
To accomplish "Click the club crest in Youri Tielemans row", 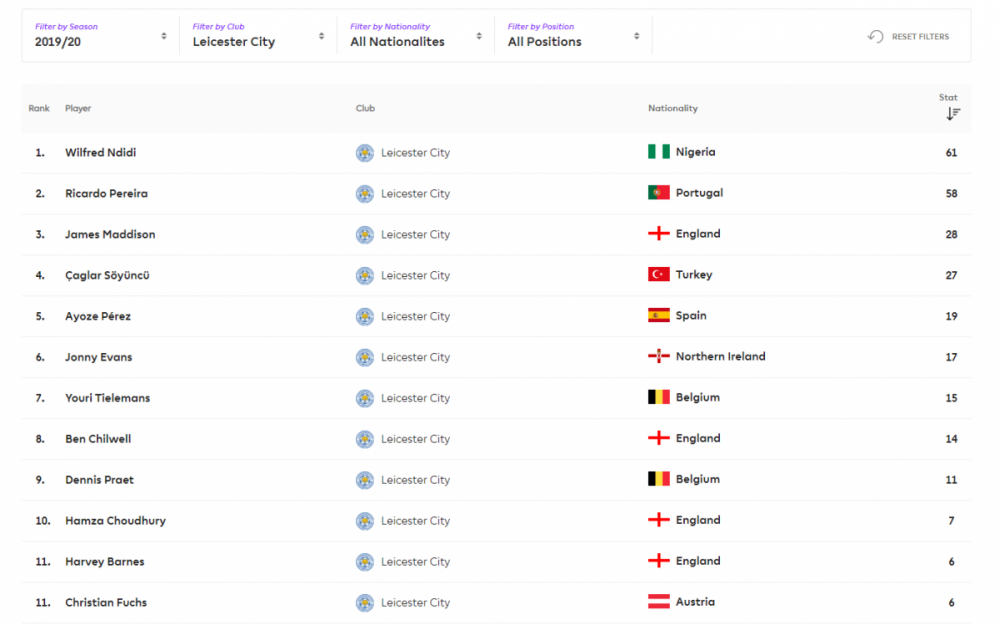I will pyautogui.click(x=365, y=398).
